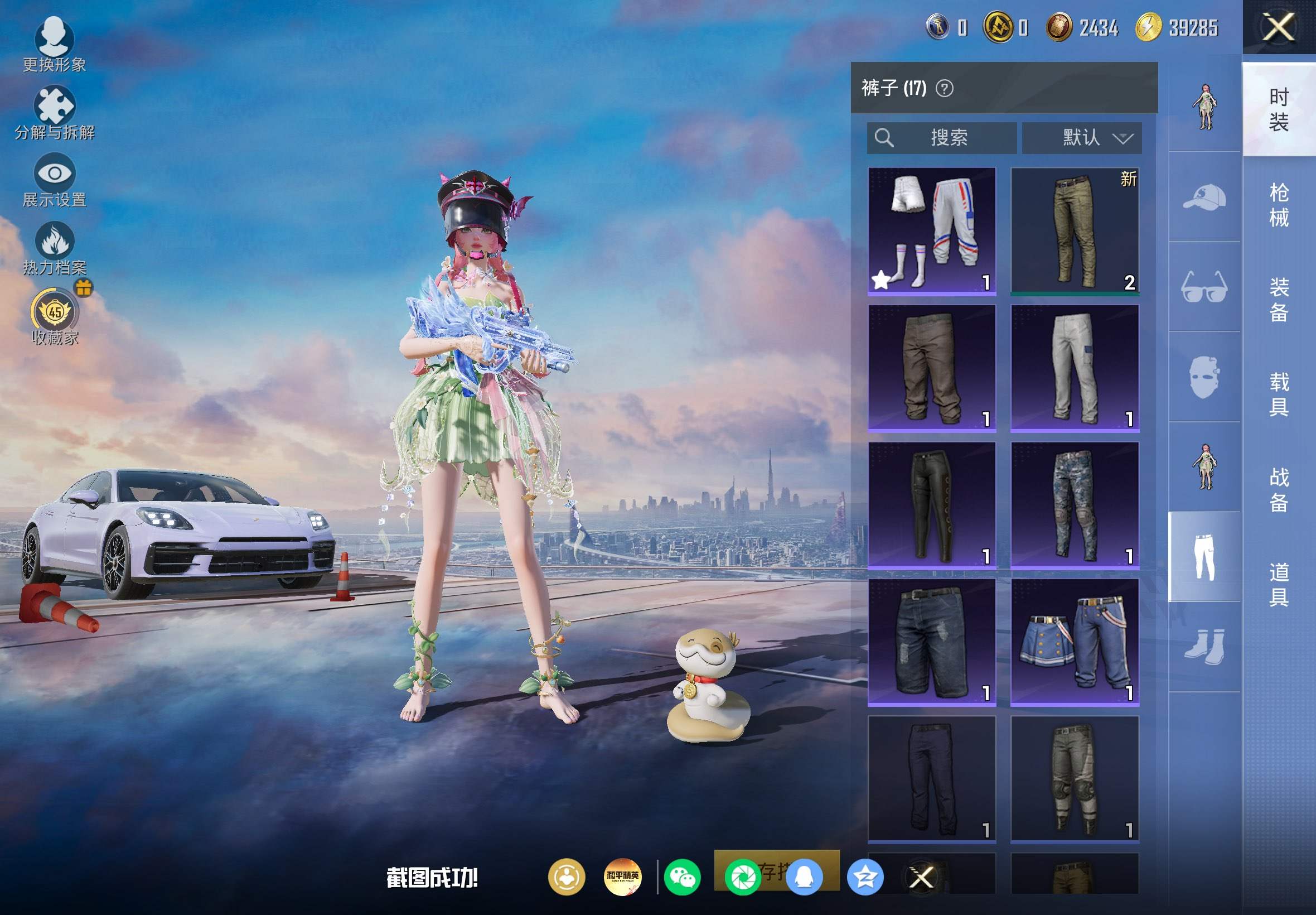Select starred white shorts and striped sweatpants set
The width and height of the screenshot is (1316, 915).
[932, 231]
